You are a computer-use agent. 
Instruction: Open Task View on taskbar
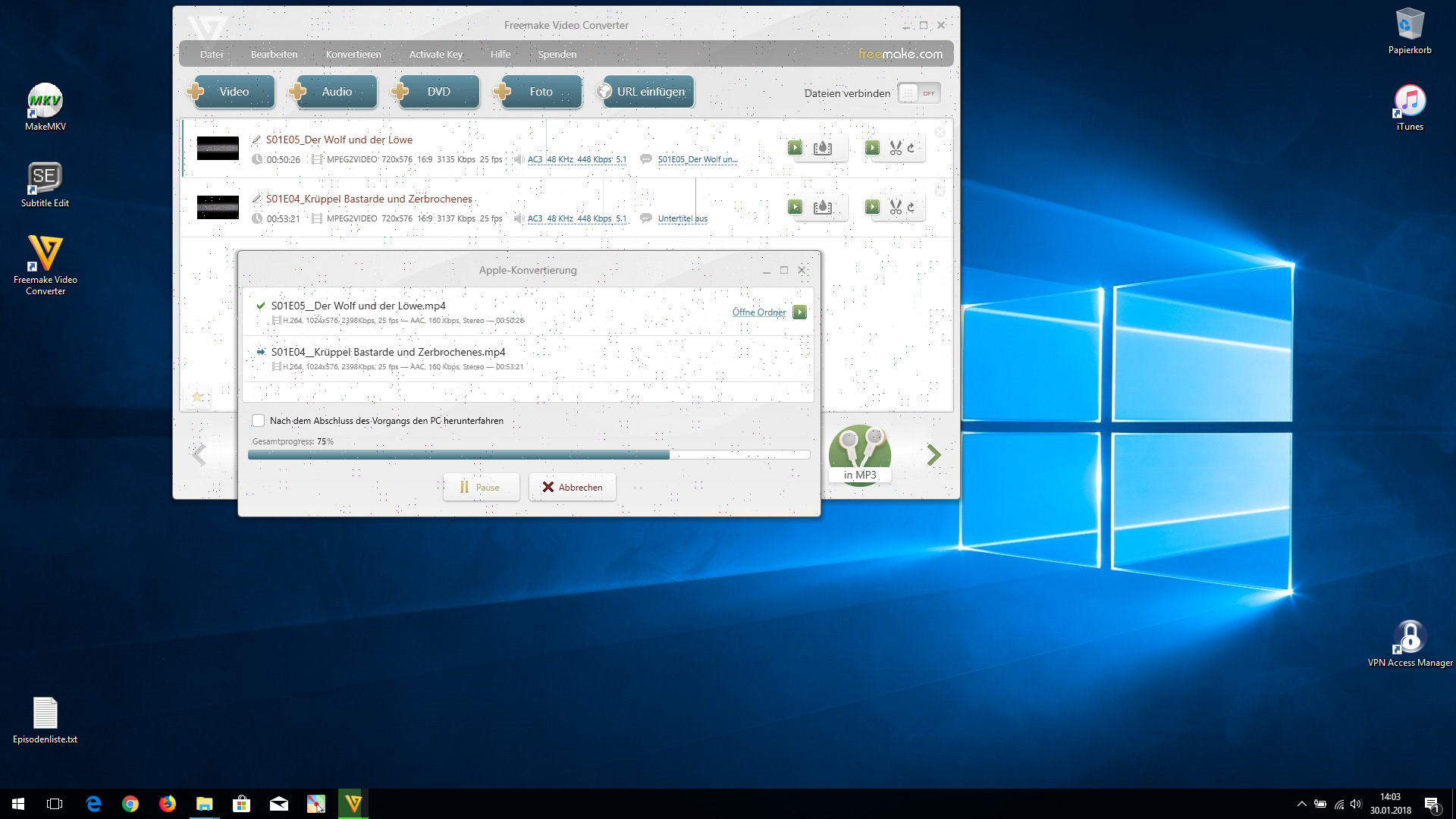(55, 804)
